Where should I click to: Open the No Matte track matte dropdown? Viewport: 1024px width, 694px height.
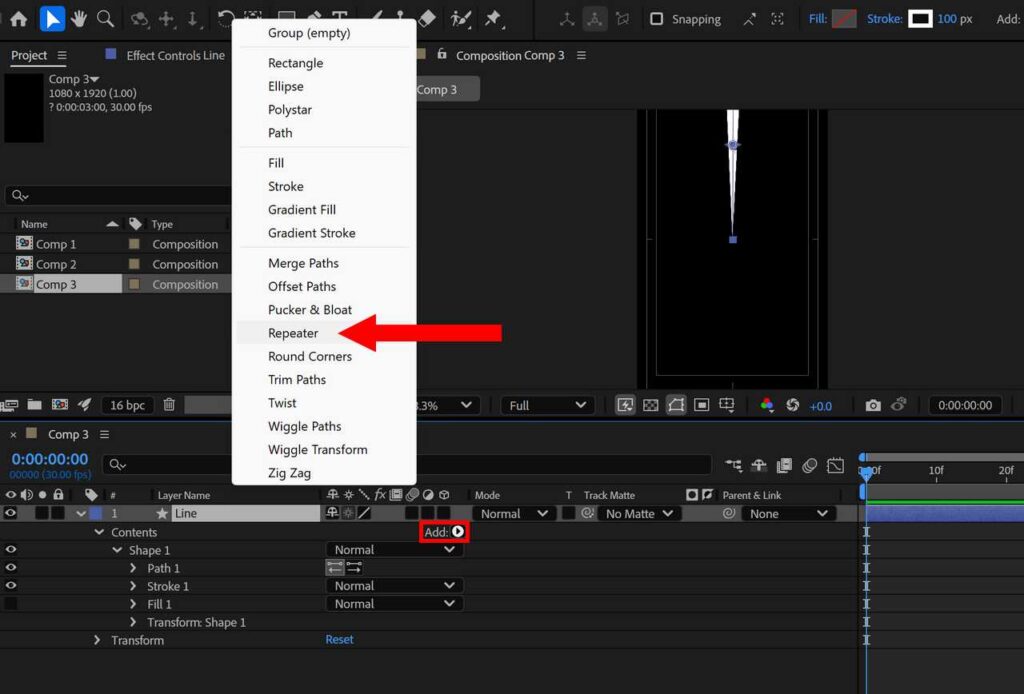point(639,514)
